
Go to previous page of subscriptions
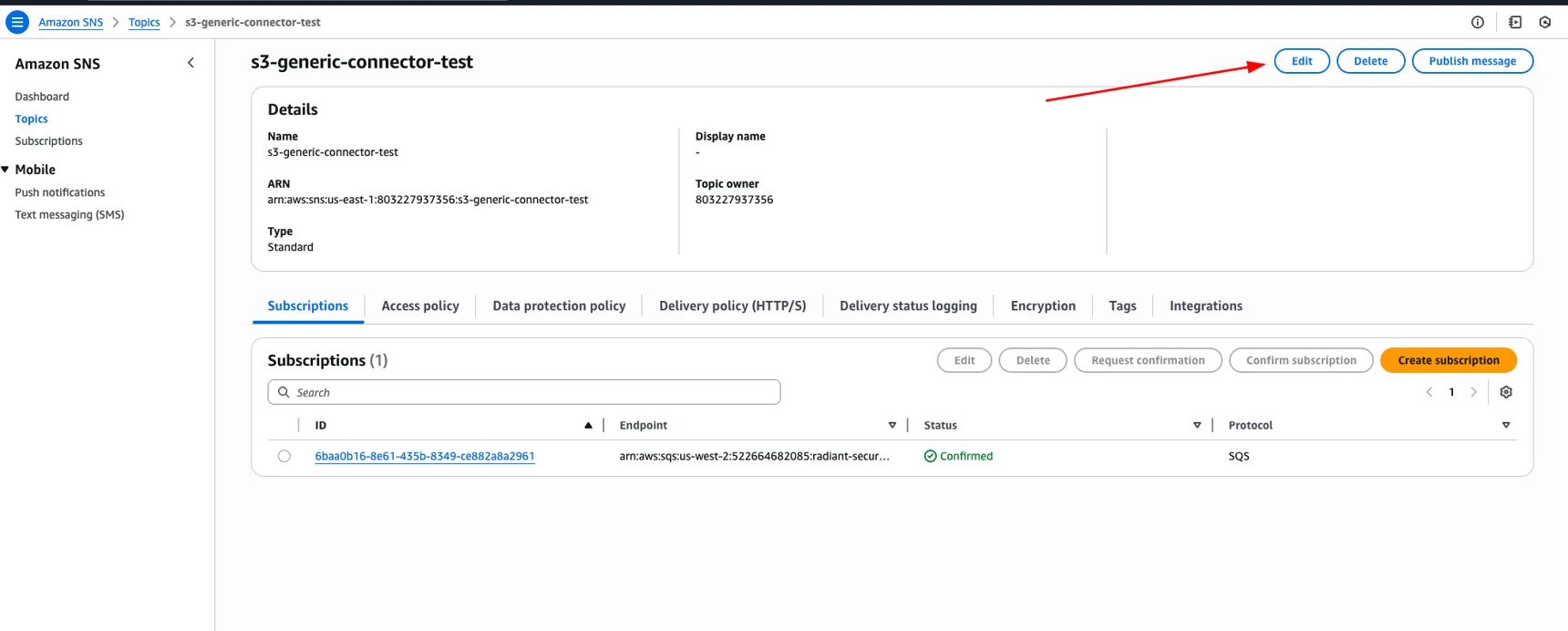(1429, 392)
